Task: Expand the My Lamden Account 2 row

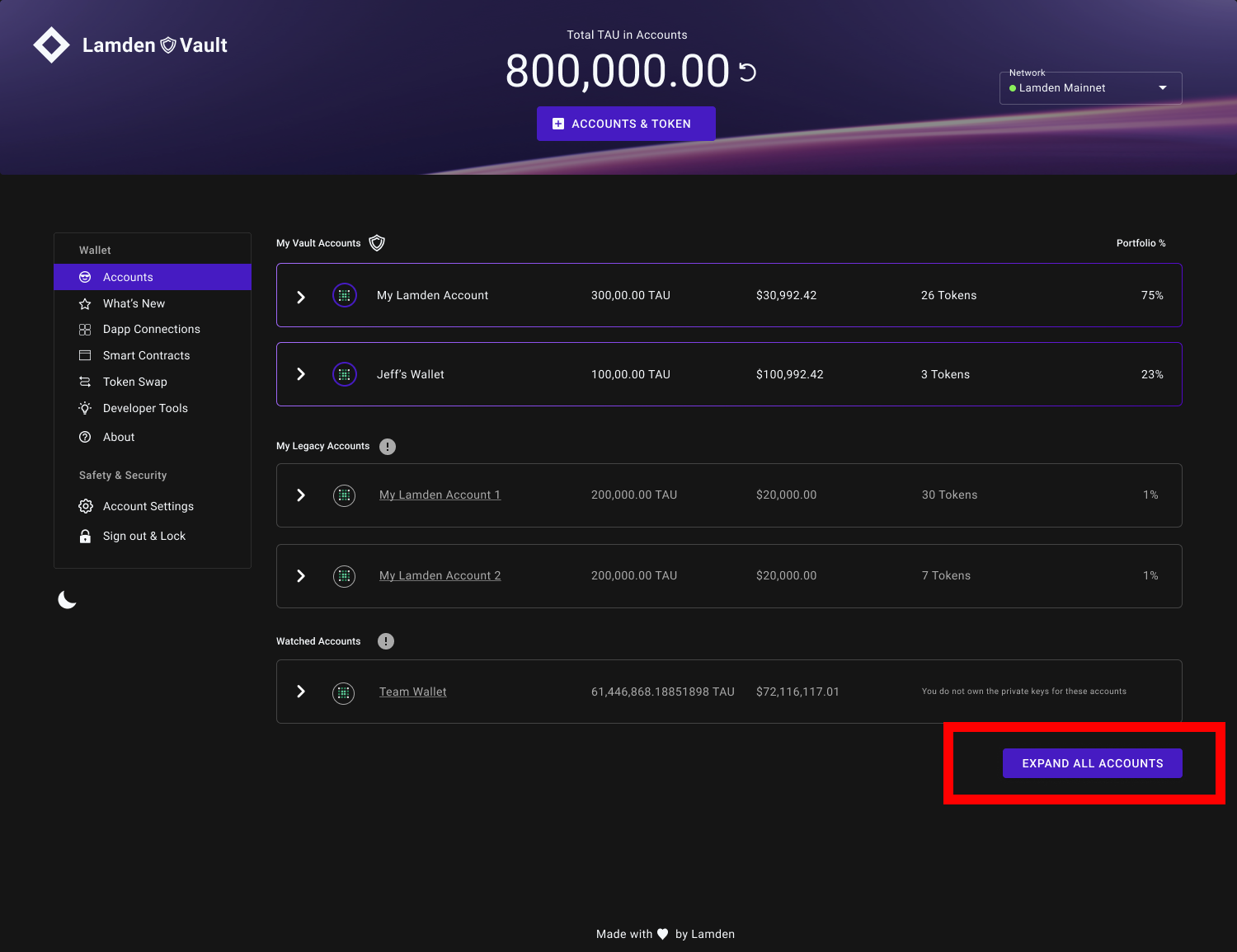Action: pos(301,576)
